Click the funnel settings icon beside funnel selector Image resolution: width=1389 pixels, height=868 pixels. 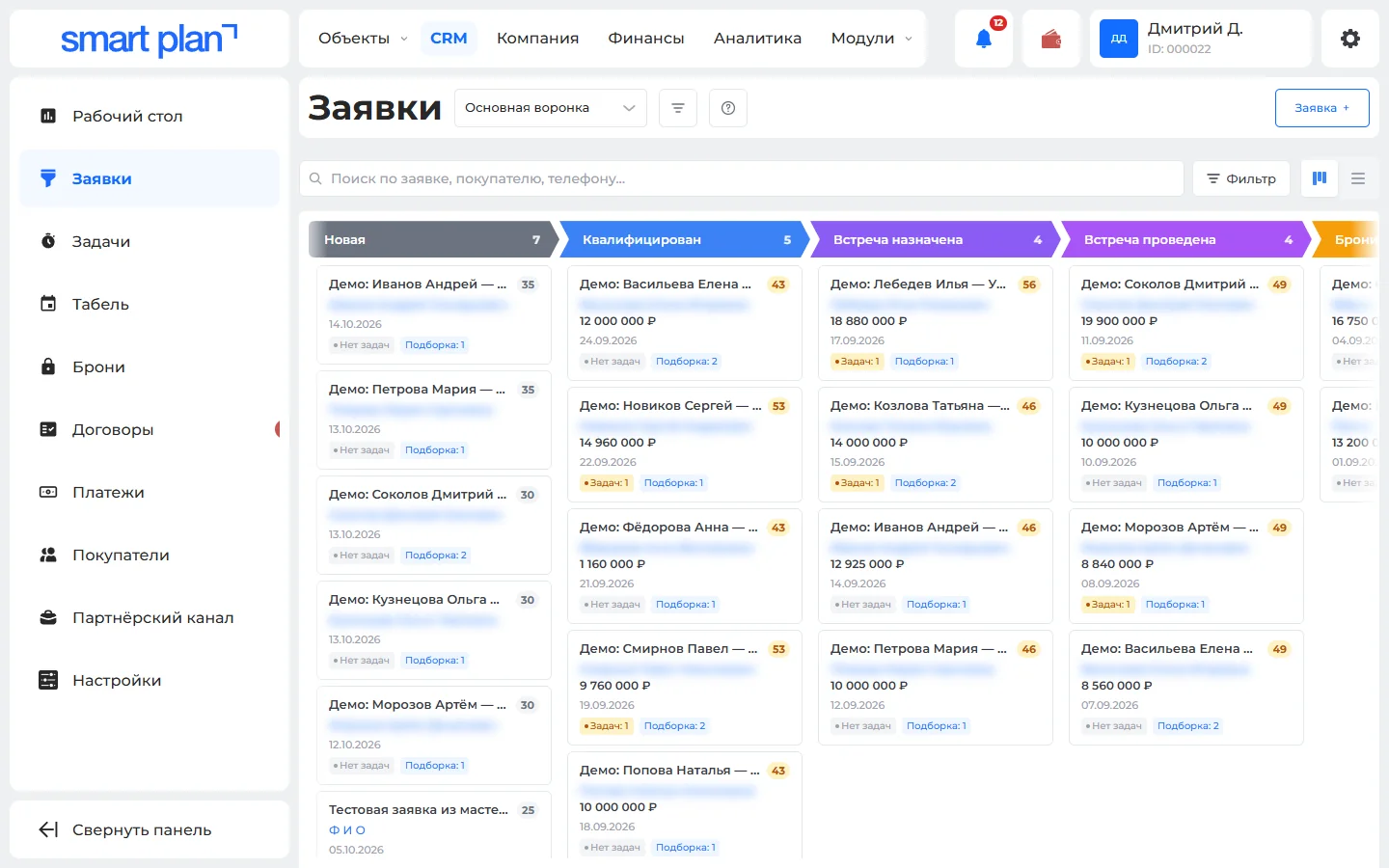tap(678, 108)
